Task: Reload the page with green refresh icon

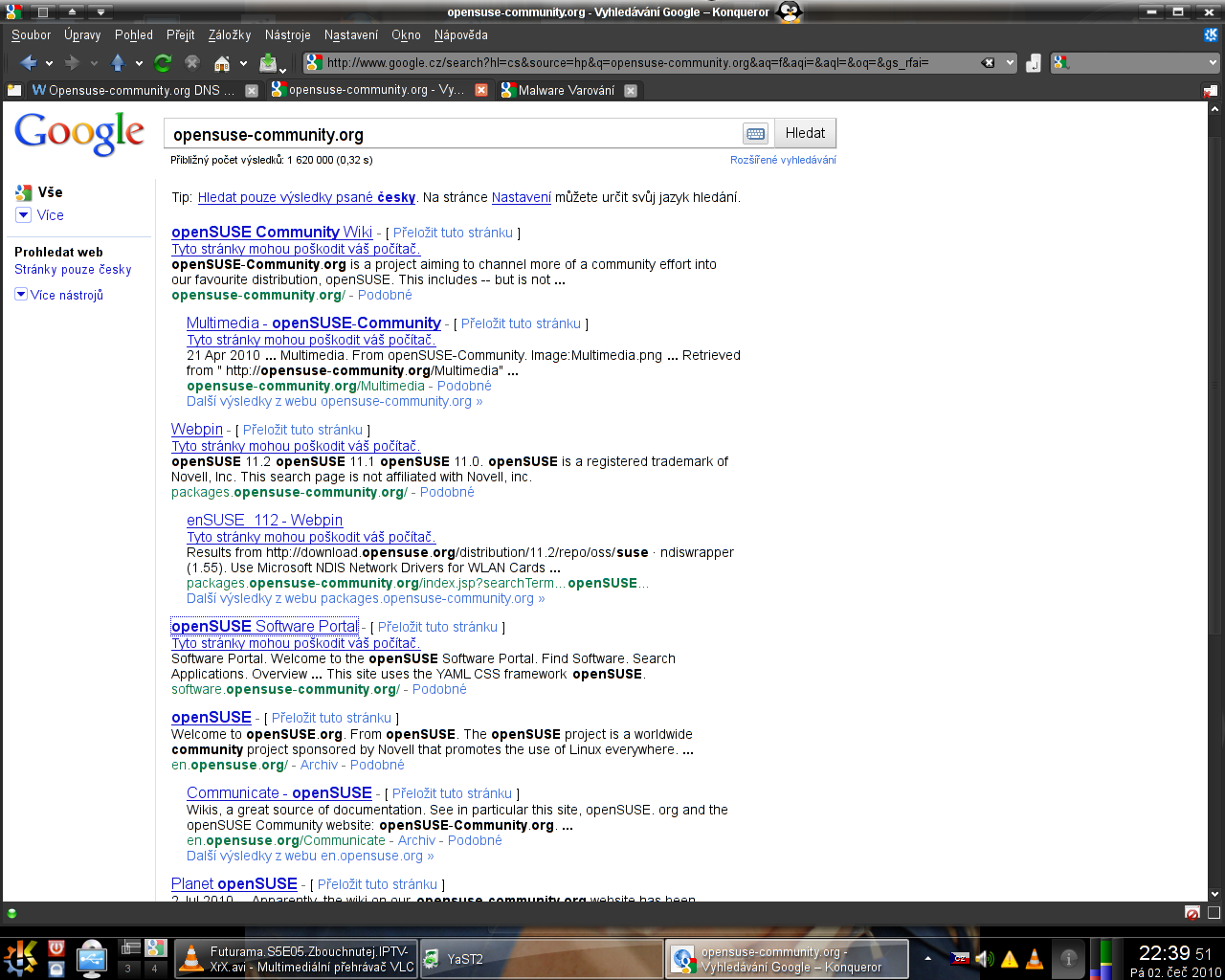Action: 163,63
